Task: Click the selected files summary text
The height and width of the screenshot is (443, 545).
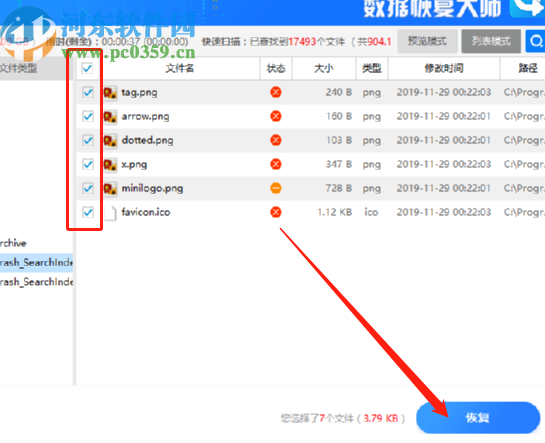Action: [x=343, y=418]
